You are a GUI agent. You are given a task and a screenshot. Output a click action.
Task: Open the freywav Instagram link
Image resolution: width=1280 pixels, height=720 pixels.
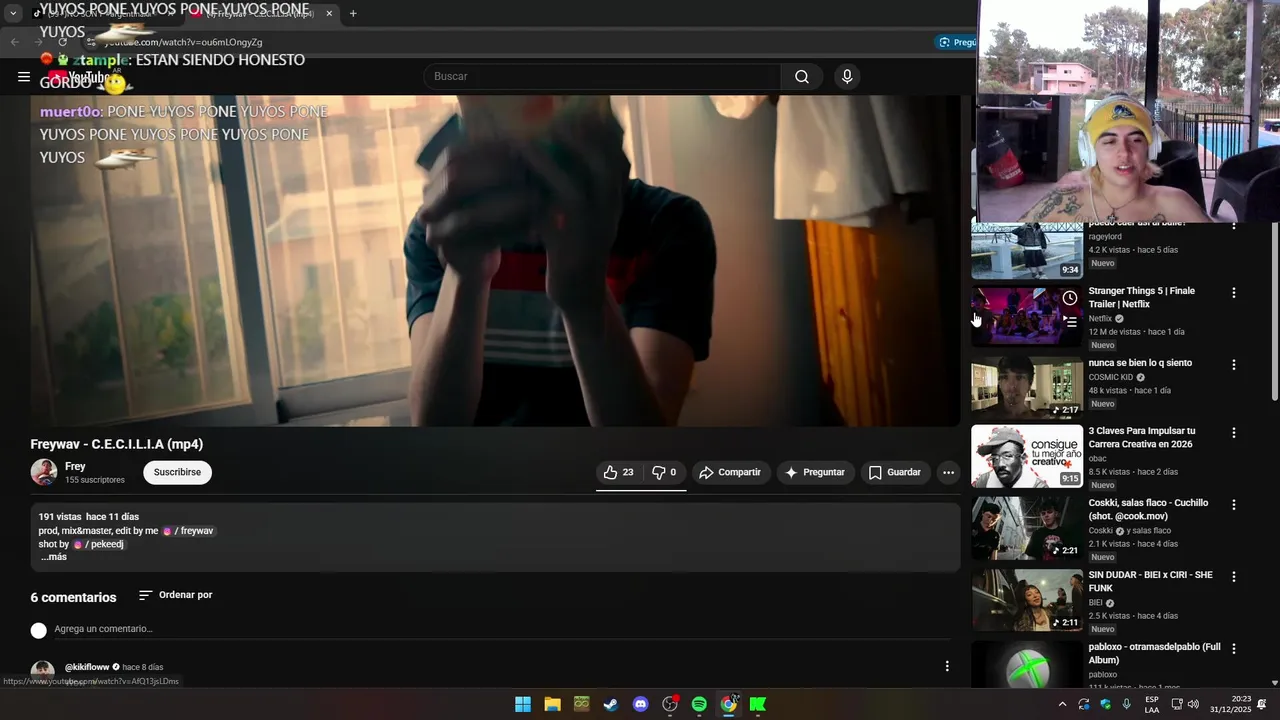click(x=188, y=531)
